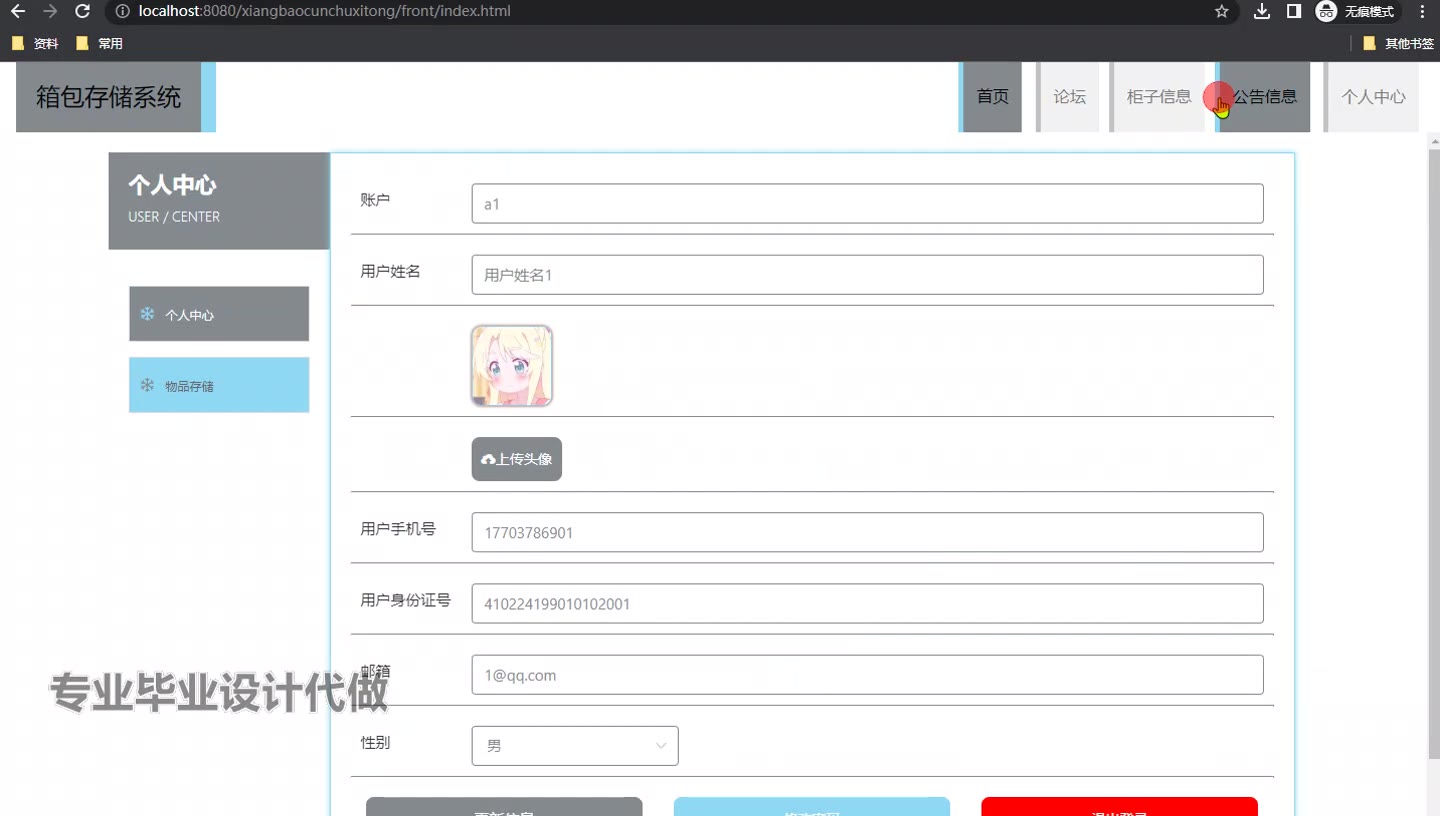
Task: Click the 邮箱 email input field
Action: point(868,675)
